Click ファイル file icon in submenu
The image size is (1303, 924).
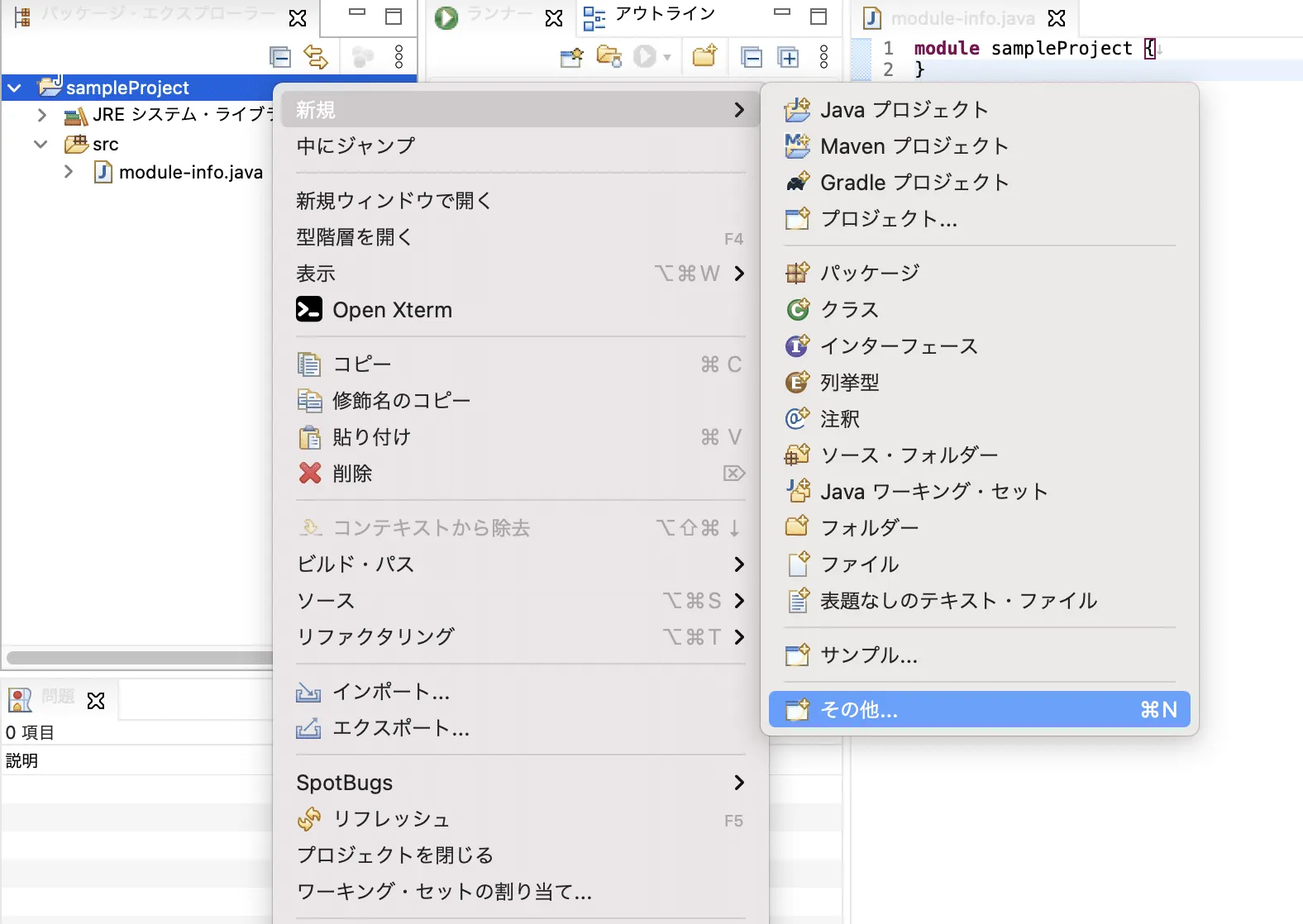(x=798, y=564)
